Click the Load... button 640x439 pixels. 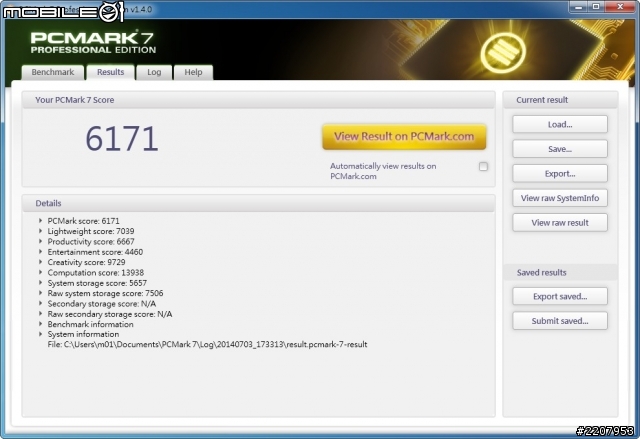(560, 124)
